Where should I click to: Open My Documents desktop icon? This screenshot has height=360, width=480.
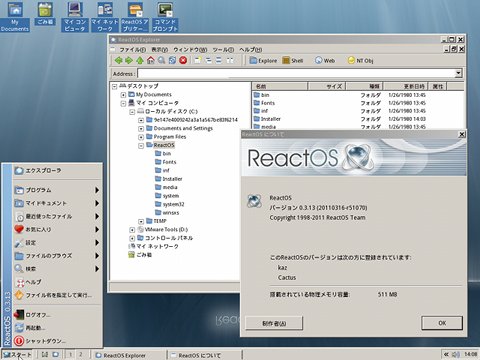(x=15, y=17)
